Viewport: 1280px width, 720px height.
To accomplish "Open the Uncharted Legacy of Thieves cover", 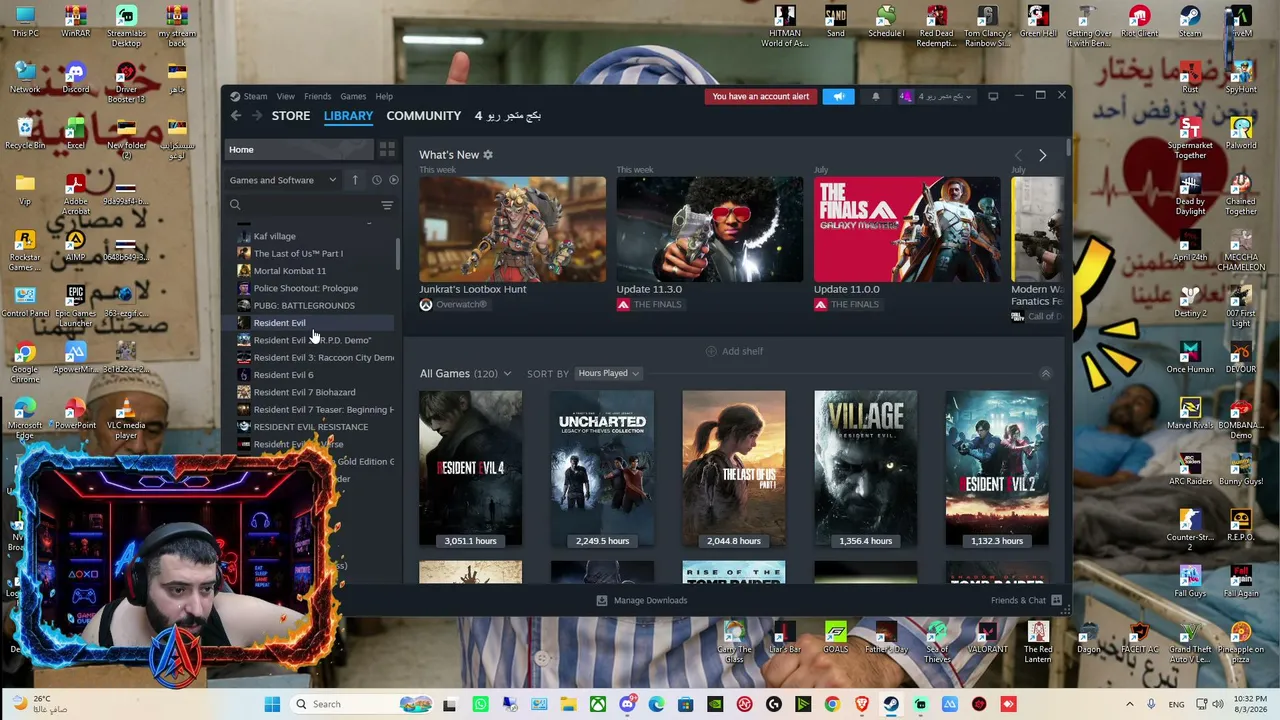I will (x=602, y=469).
